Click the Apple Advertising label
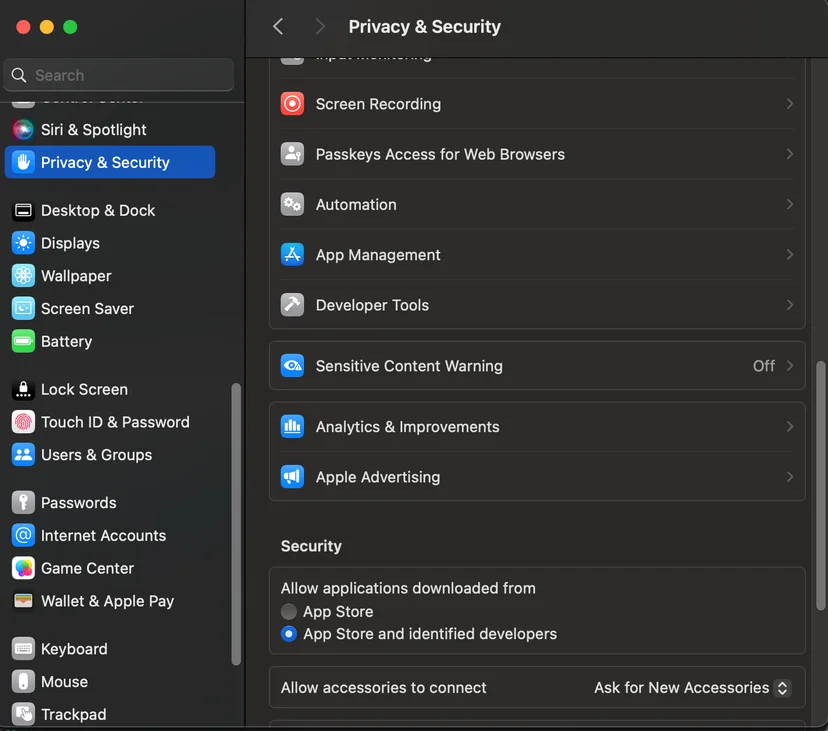828x731 pixels. 378,477
